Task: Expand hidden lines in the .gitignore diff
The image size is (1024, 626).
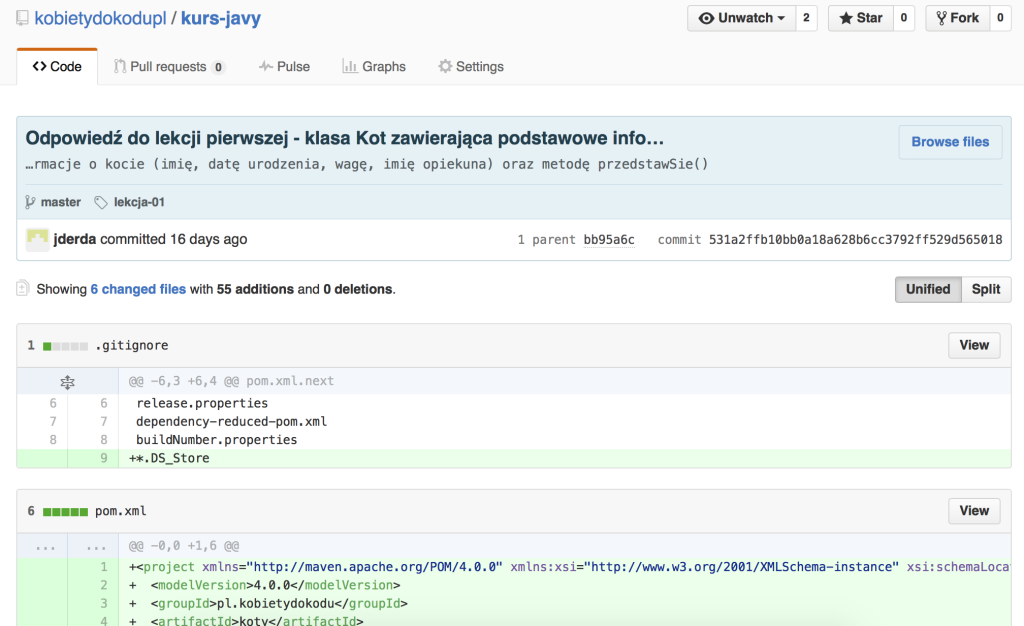Action: (67, 381)
